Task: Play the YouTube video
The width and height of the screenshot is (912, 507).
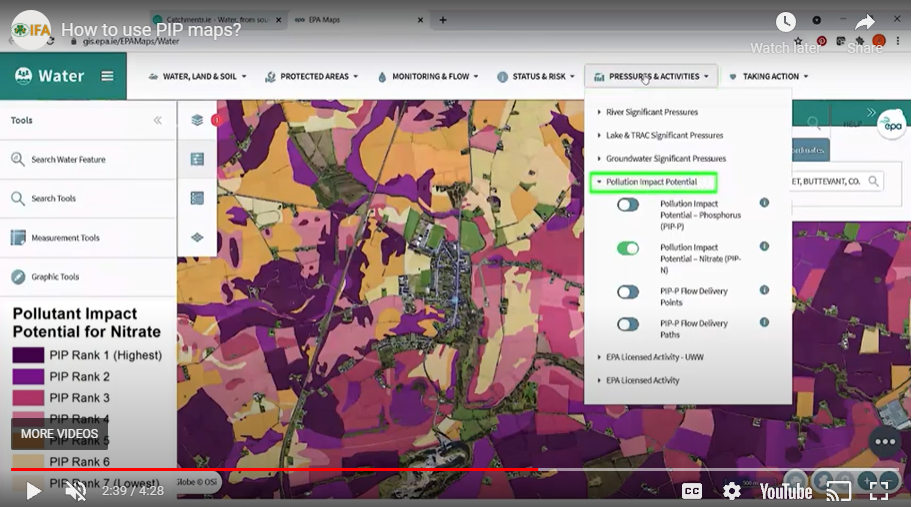Action: (x=33, y=491)
